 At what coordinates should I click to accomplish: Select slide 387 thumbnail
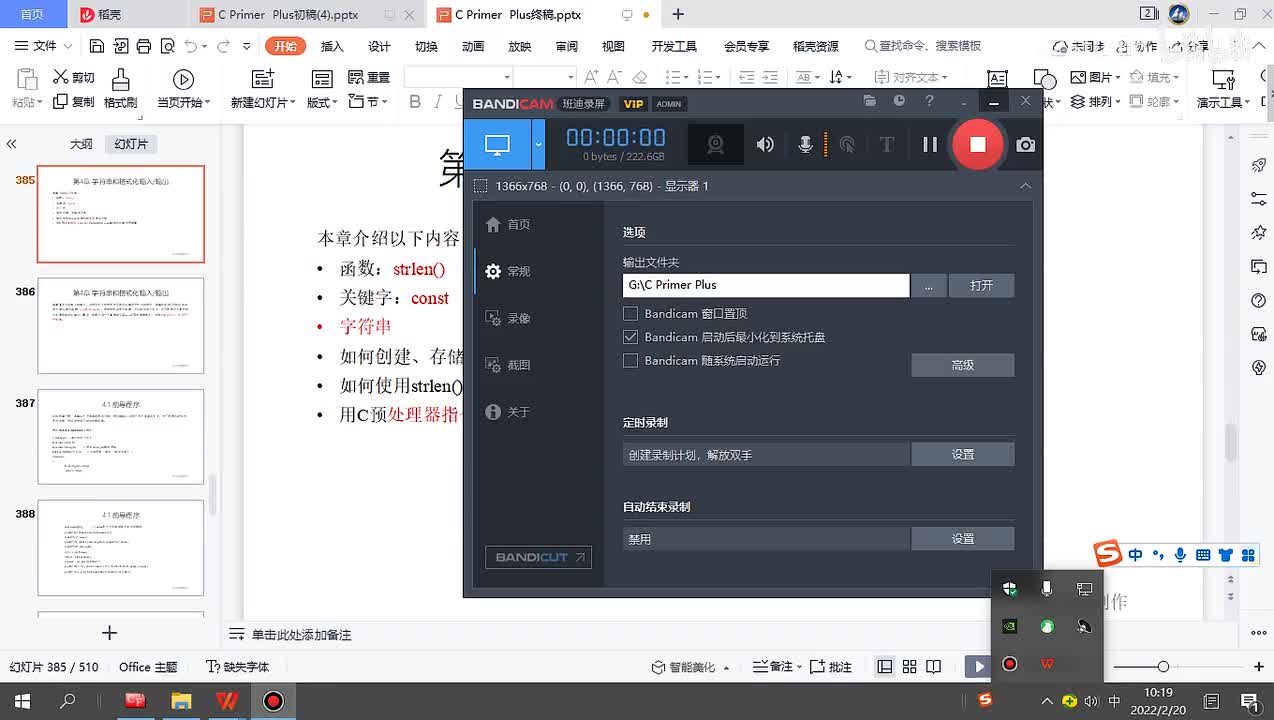(120, 437)
